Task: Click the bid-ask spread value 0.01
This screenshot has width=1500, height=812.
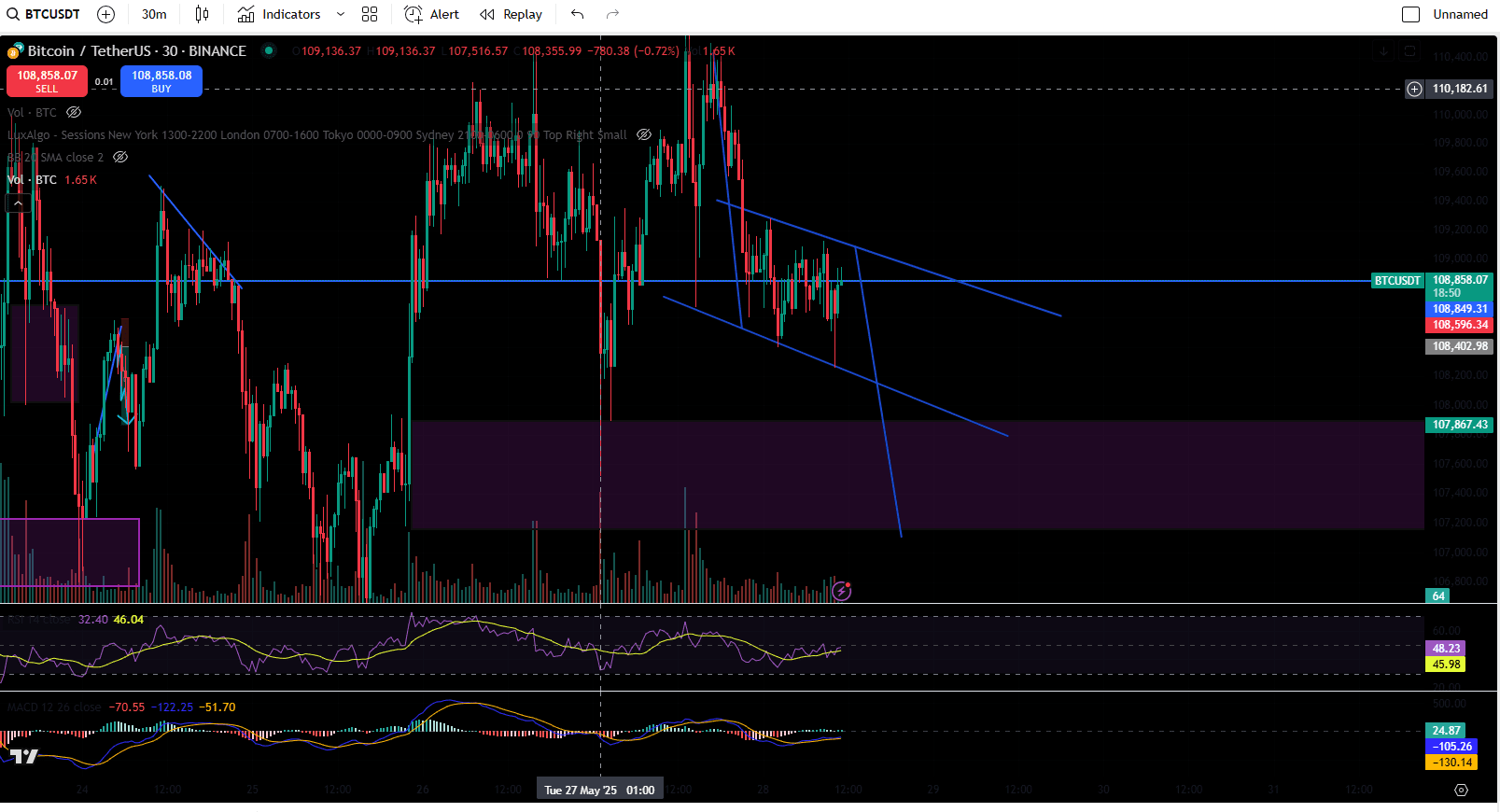Action: 105,82
